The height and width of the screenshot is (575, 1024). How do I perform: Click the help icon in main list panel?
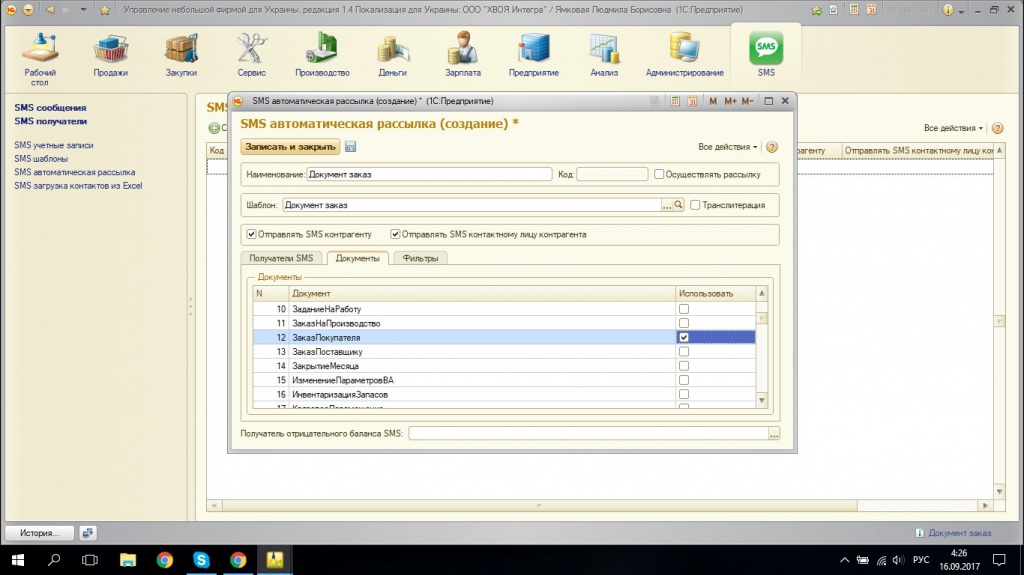[997, 128]
